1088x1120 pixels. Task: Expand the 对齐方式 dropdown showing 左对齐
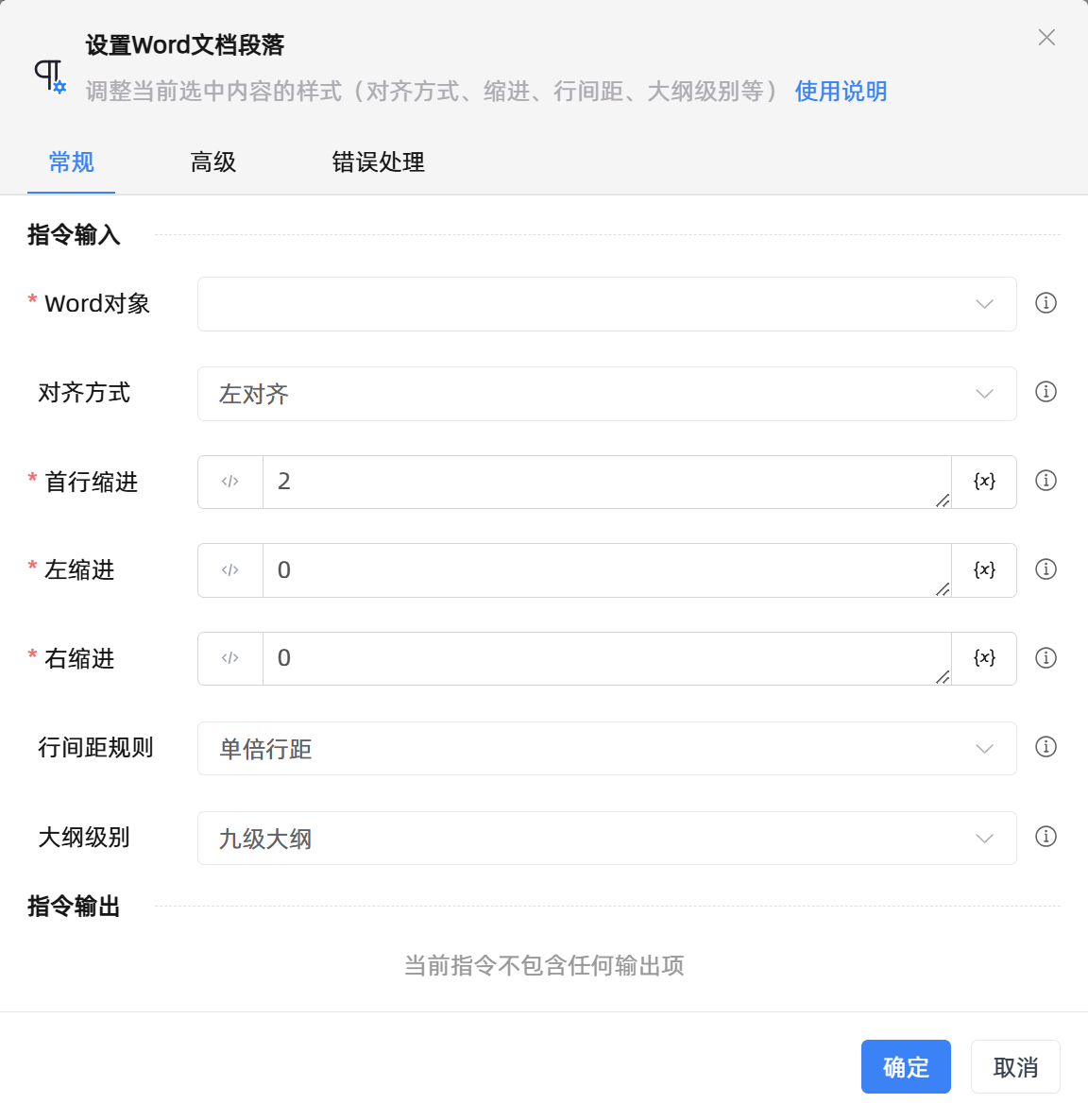point(606,394)
